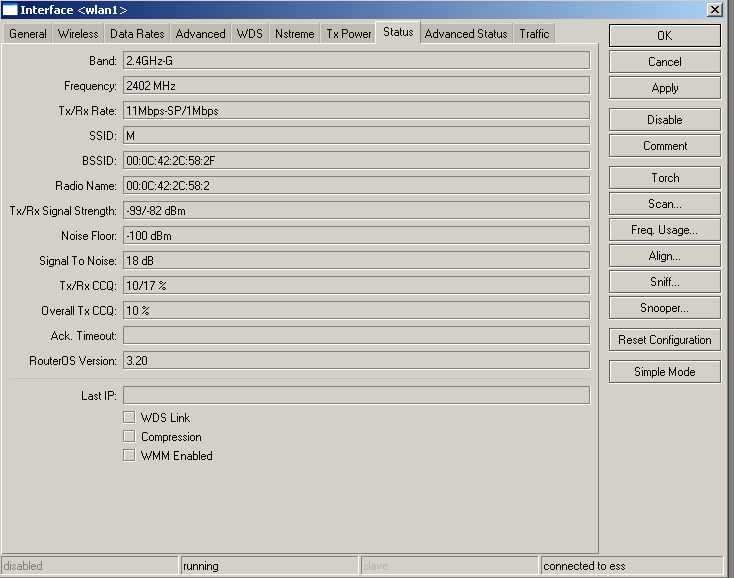Image resolution: width=734 pixels, height=578 pixels.
Task: Click the empty Ack. Timeout field
Action: pyautogui.click(x=356, y=336)
